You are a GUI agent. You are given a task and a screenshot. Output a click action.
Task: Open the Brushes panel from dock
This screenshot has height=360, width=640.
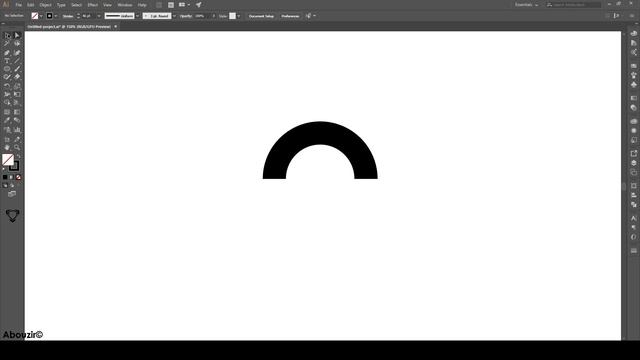(x=633, y=75)
